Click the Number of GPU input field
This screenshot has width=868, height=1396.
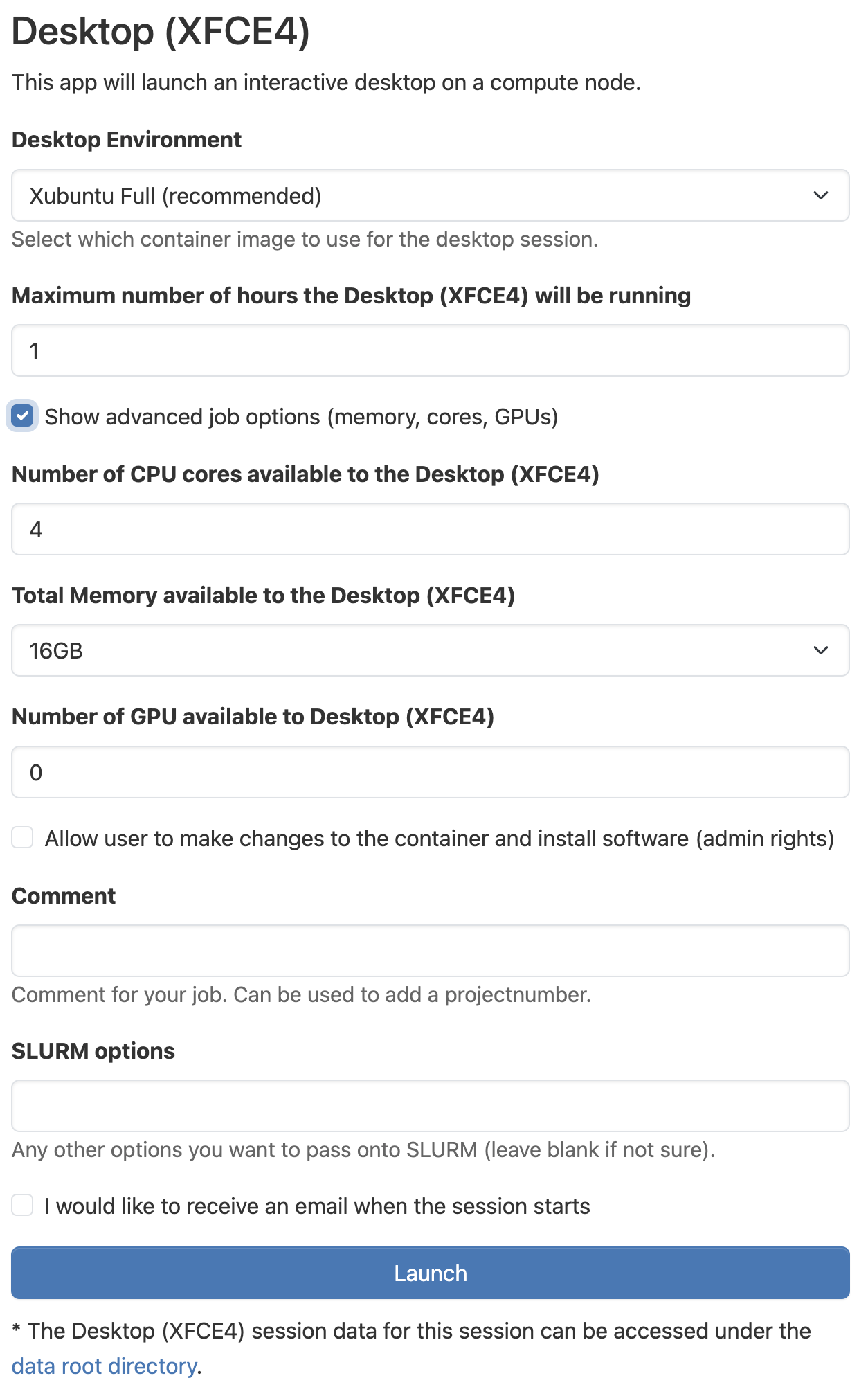coord(429,773)
